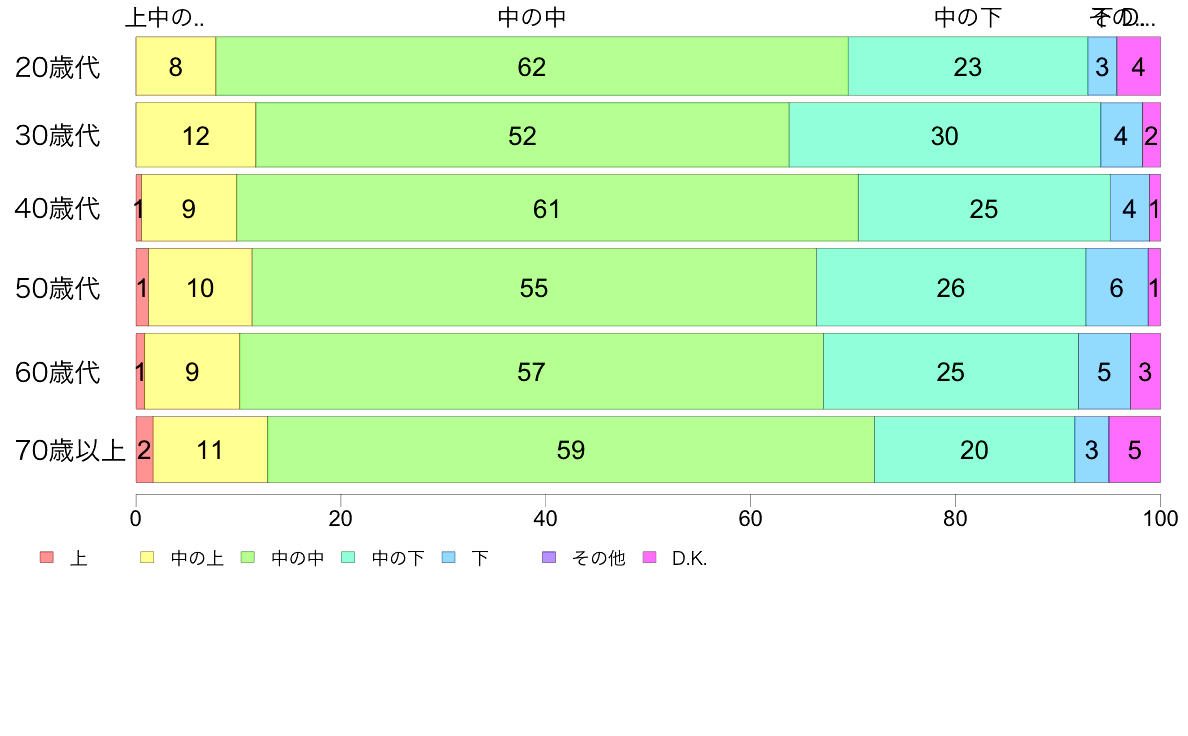The width and height of the screenshot is (1188, 736).
Task: Select the 20歳代 green segment labeled 62
Action: pos(532,66)
